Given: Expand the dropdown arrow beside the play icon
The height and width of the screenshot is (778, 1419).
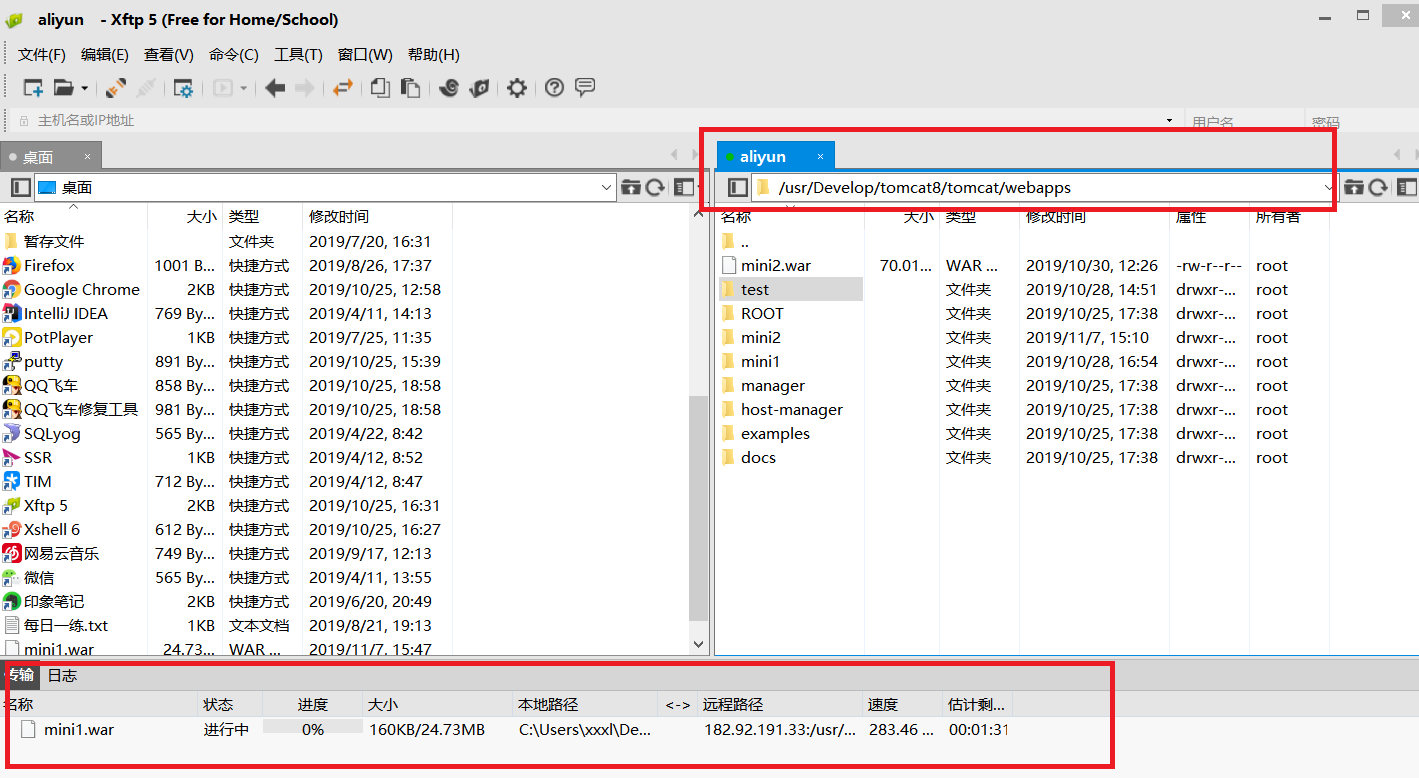Looking at the screenshot, I should pos(243,88).
